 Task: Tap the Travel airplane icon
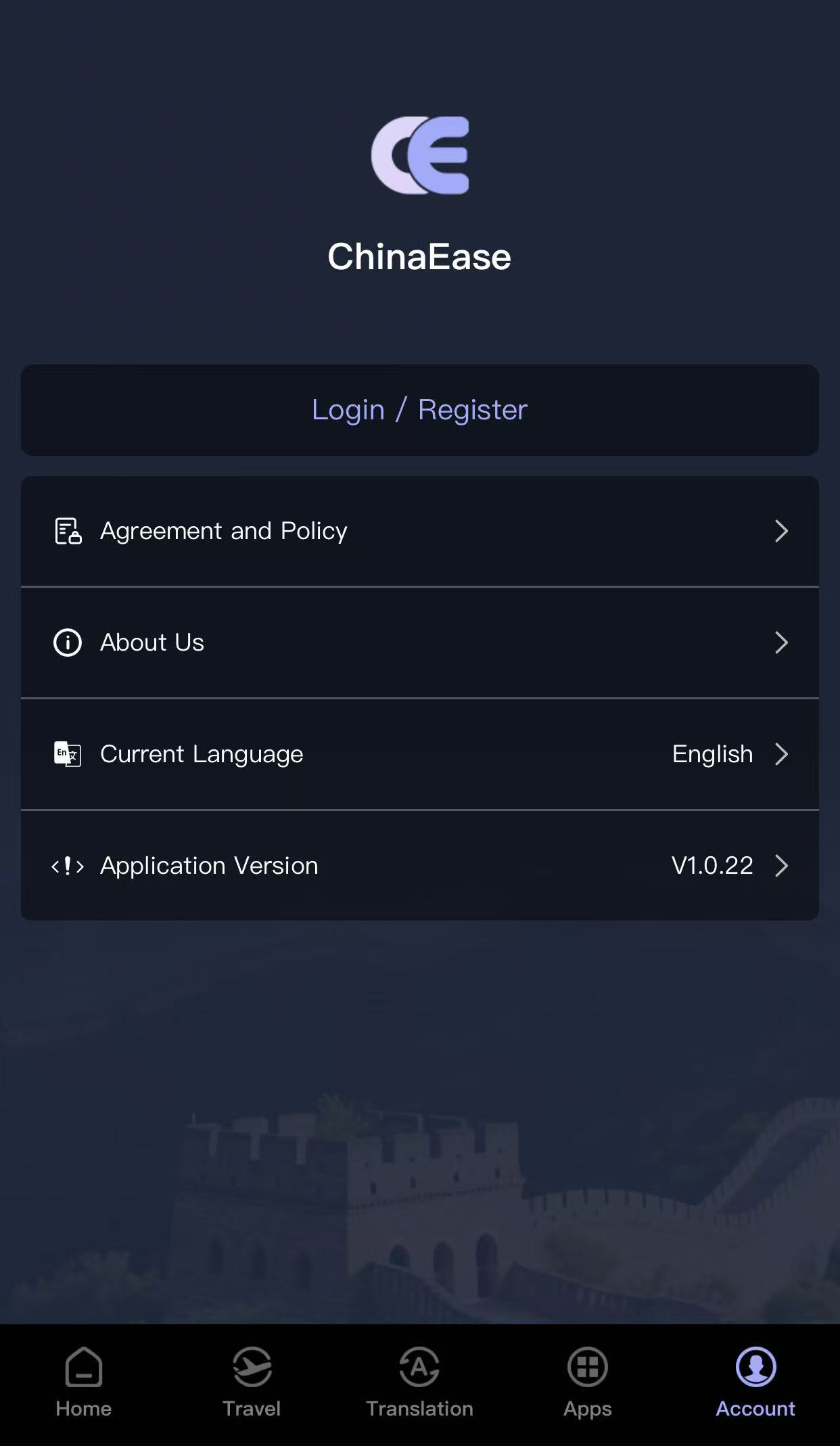pos(252,1366)
